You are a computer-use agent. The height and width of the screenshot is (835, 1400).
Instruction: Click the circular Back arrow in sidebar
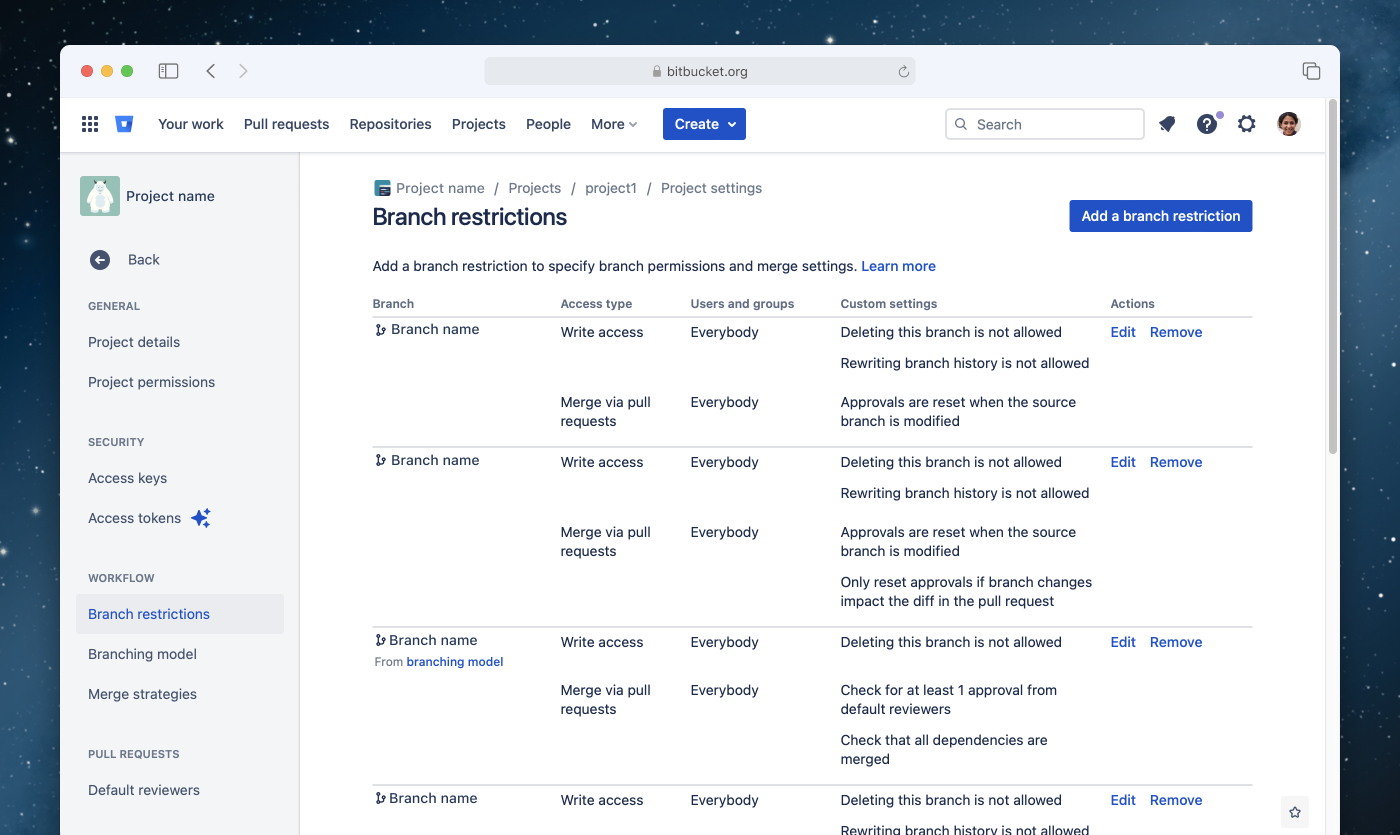[x=99, y=259]
